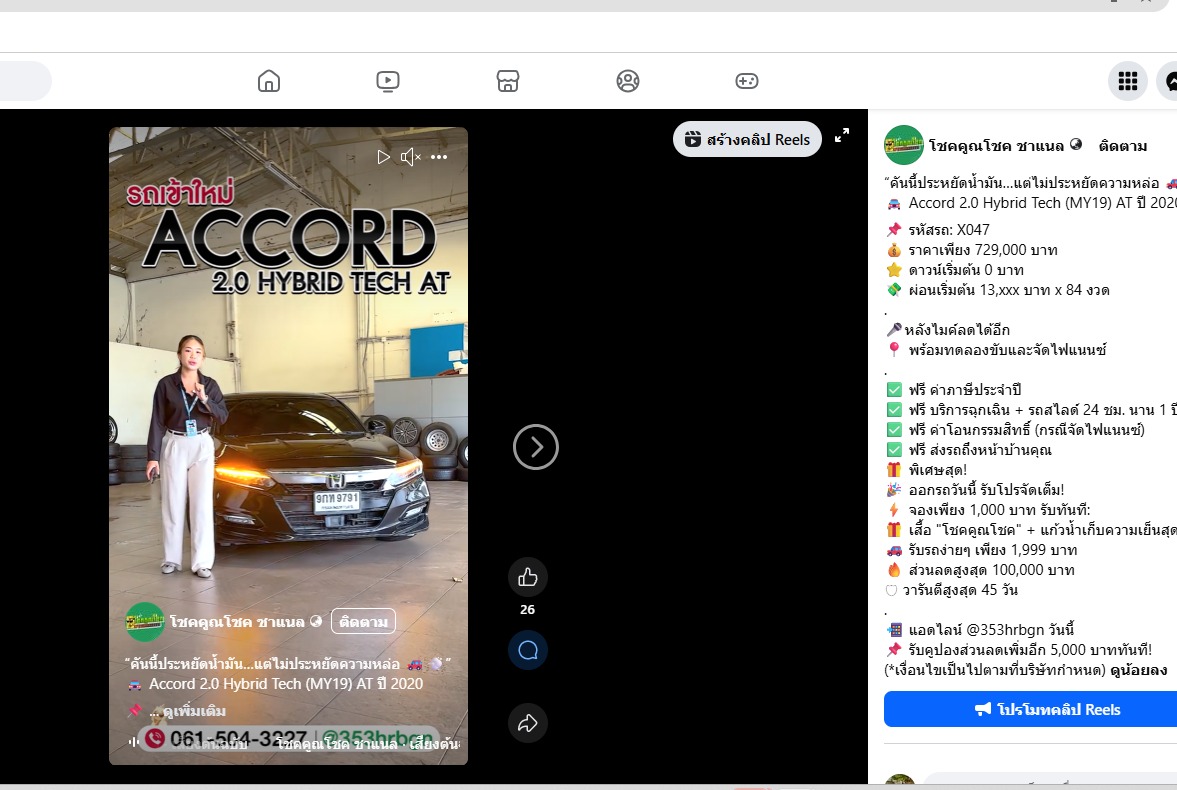The image size is (1177, 790).
Task: Follow the page from the video overlay
Action: (x=363, y=622)
